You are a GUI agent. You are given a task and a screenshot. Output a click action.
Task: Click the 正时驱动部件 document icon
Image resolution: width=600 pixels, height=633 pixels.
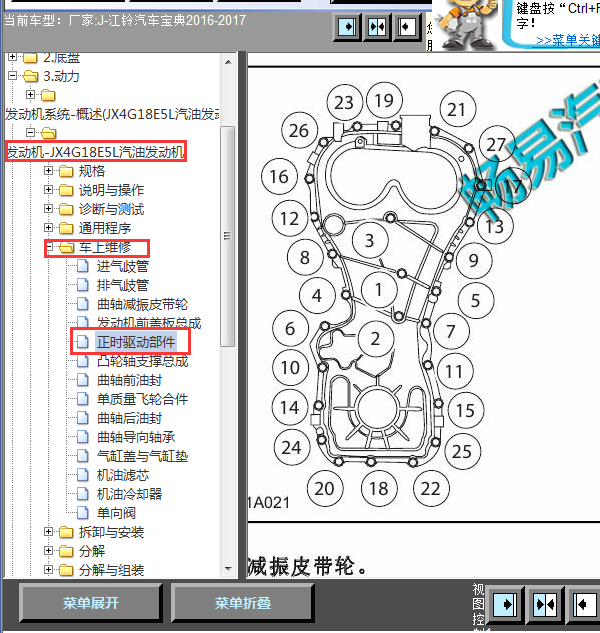83,342
